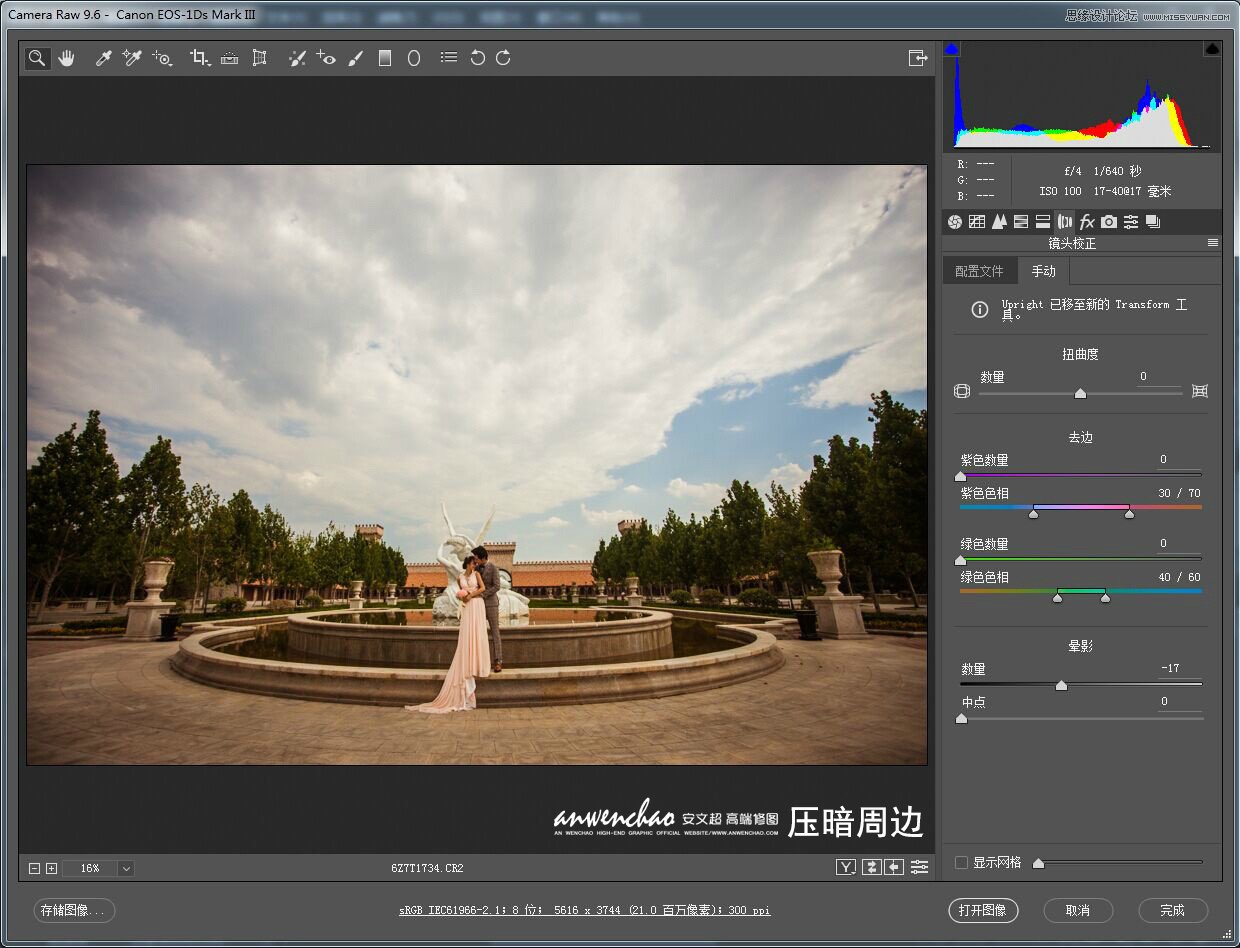Select the Color Sampler tool
1240x948 pixels.
point(132,58)
